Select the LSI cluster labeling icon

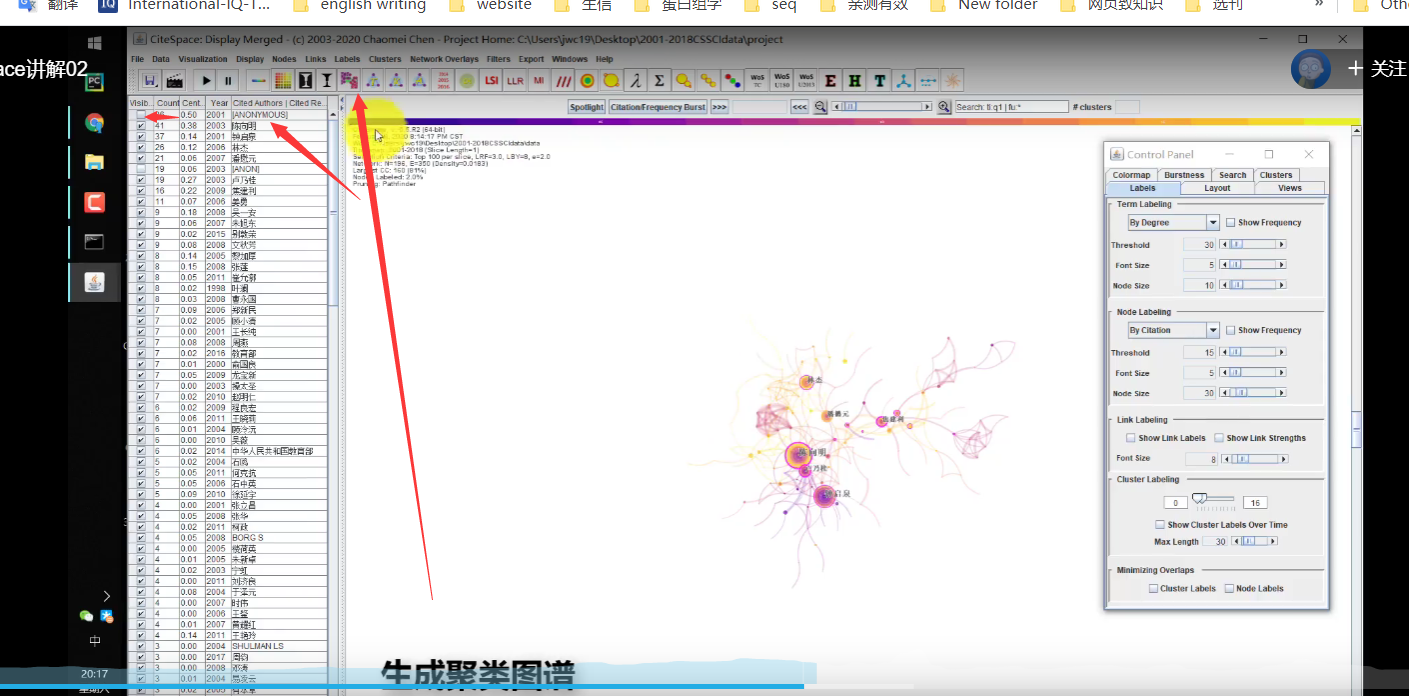(x=491, y=80)
